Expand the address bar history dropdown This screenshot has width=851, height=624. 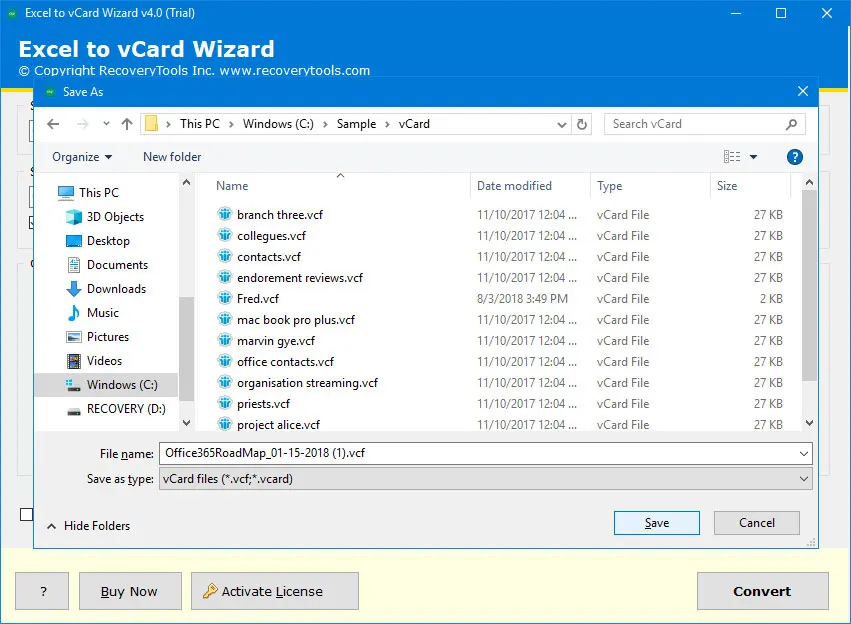point(562,124)
